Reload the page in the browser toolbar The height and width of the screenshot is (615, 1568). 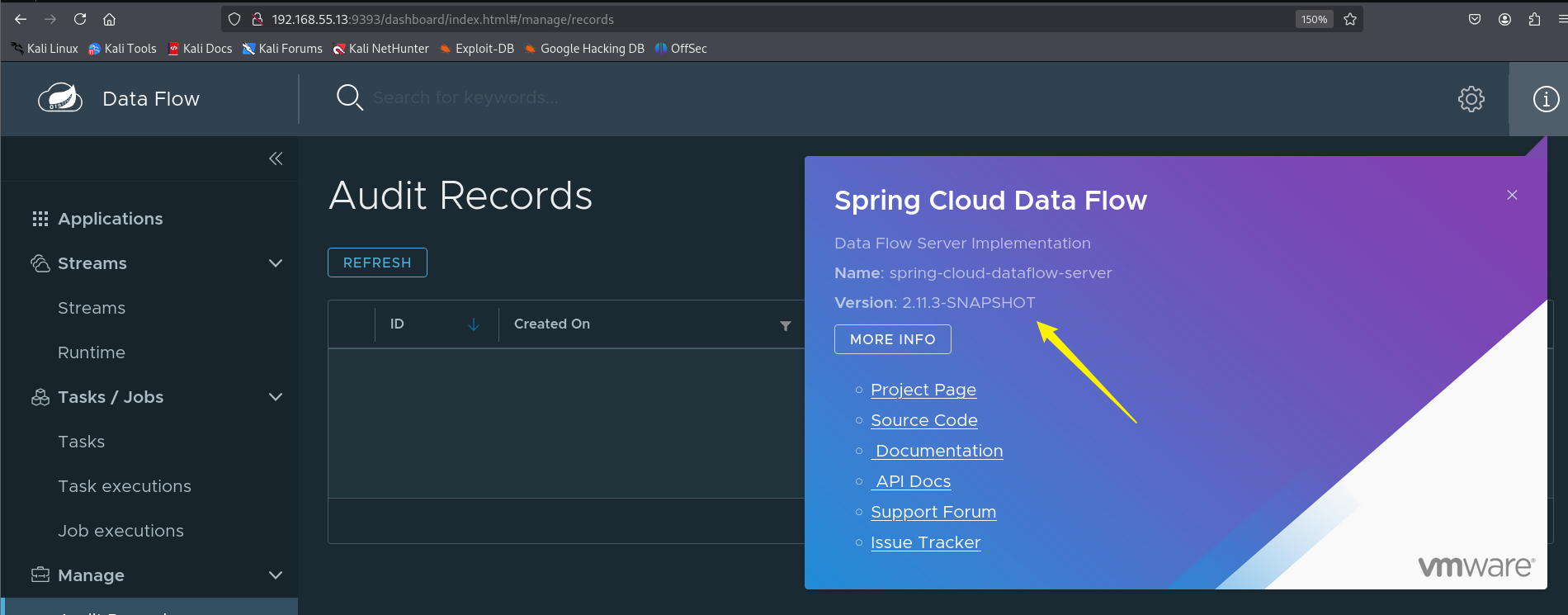(80, 19)
